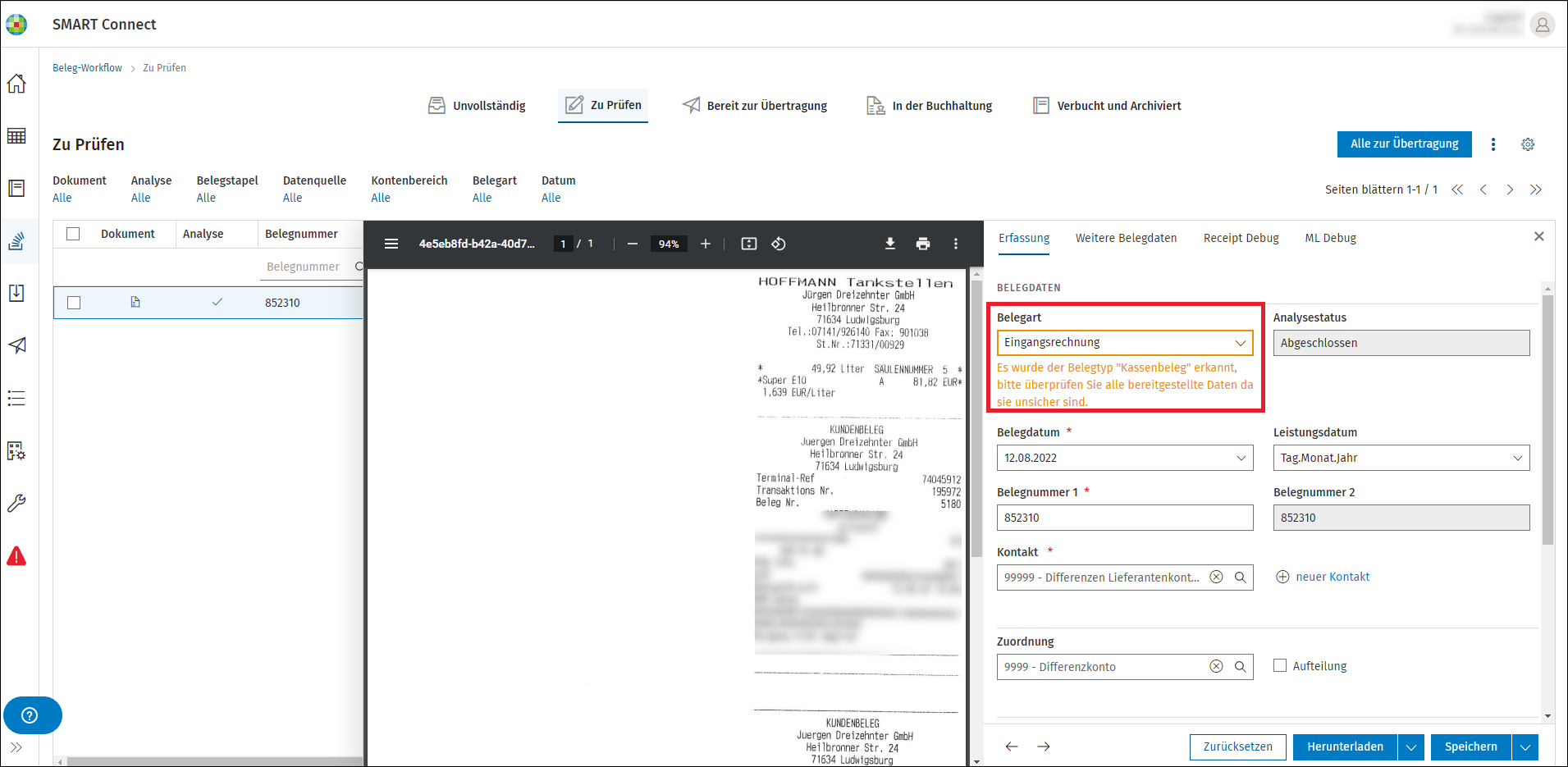Tick the checkbox for row 852310

(x=74, y=303)
